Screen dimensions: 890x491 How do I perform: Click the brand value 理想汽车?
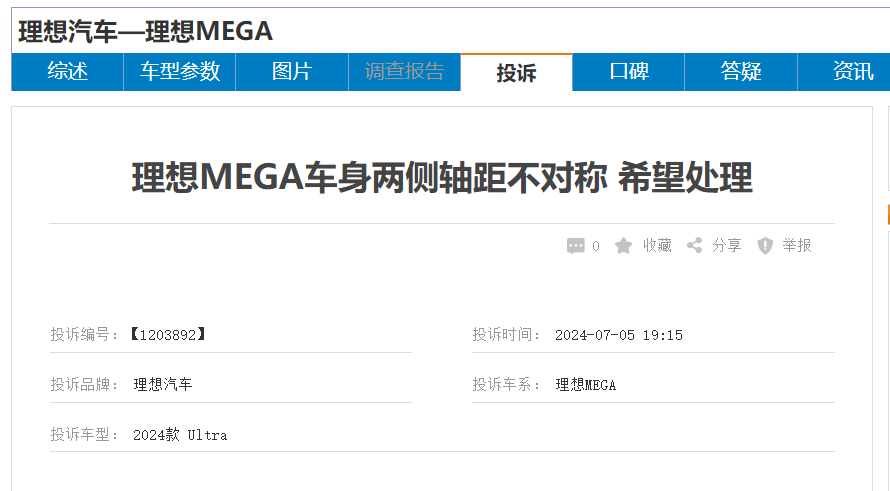click(x=163, y=384)
